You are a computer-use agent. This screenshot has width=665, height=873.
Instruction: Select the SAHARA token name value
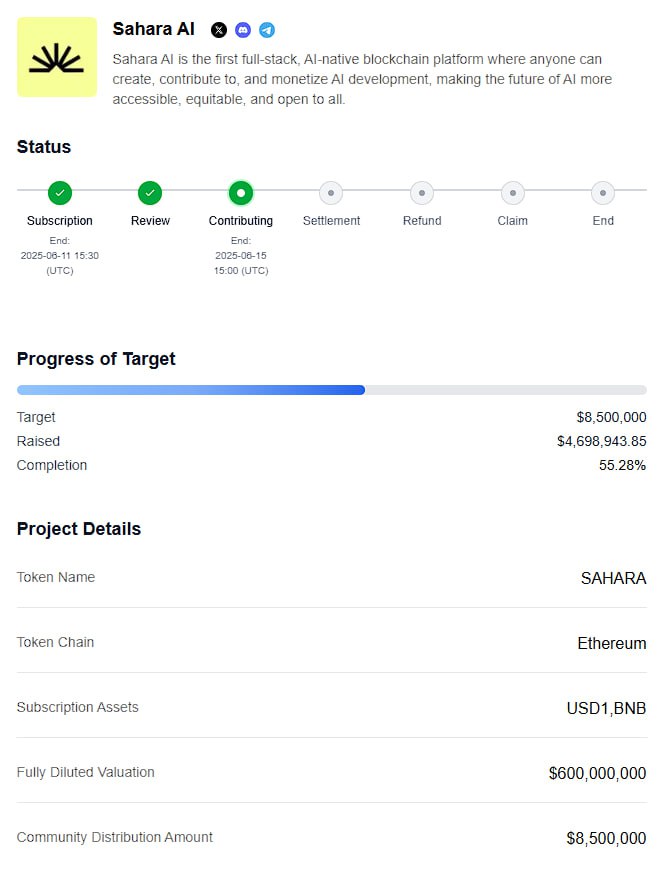tap(613, 578)
